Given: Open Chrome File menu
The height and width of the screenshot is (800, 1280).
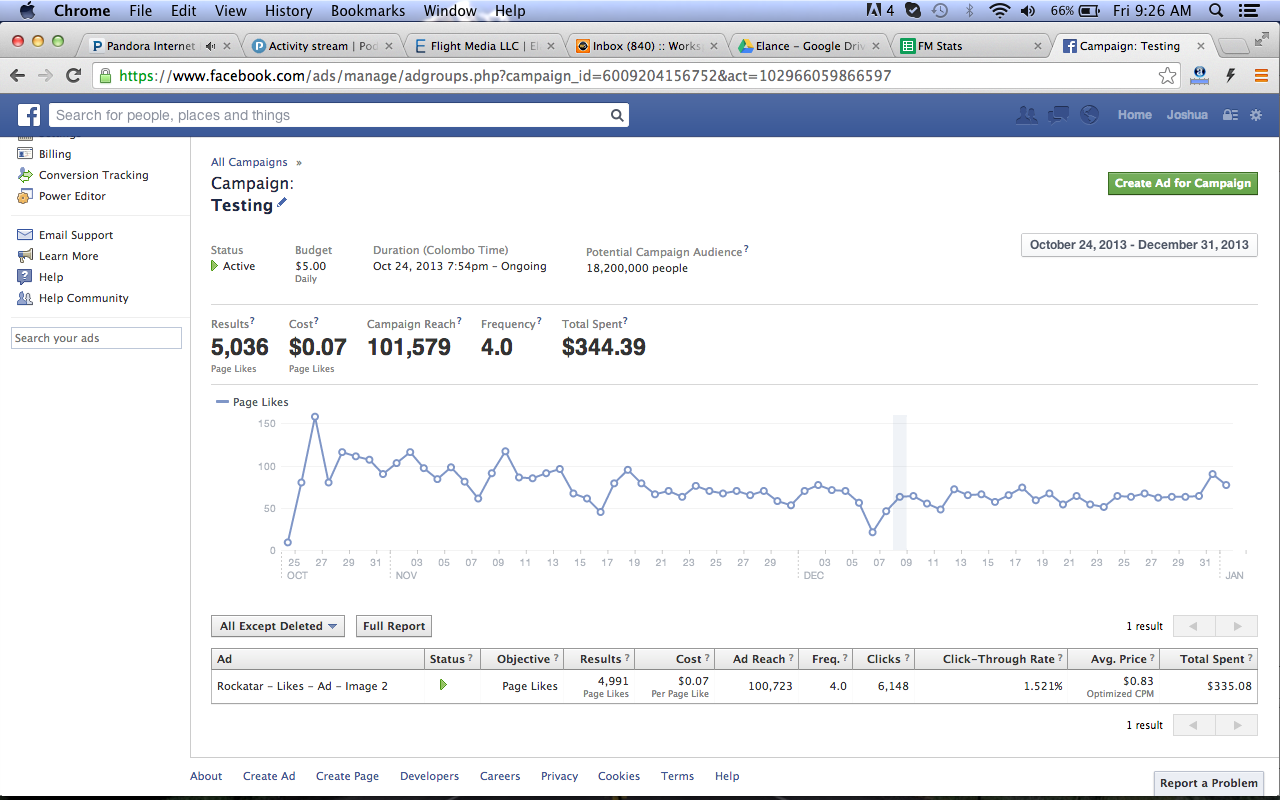Looking at the screenshot, I should click(x=140, y=11).
